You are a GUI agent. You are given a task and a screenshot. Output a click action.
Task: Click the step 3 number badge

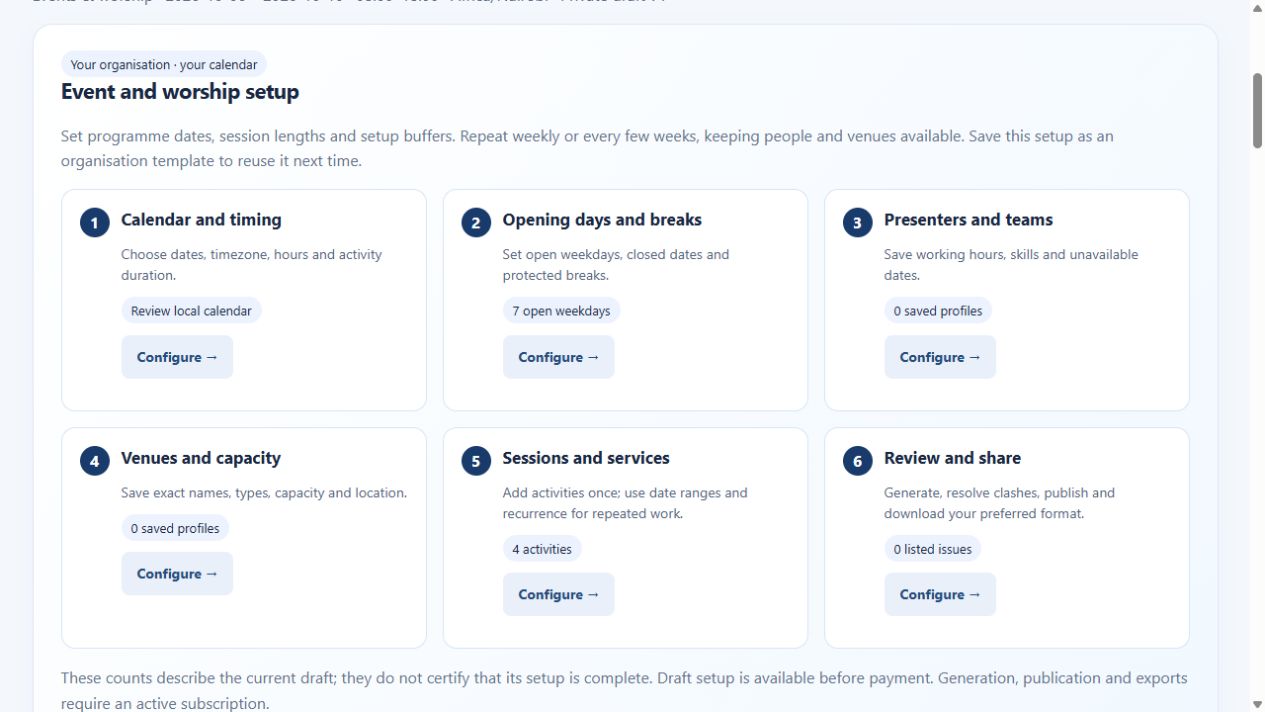(x=857, y=223)
